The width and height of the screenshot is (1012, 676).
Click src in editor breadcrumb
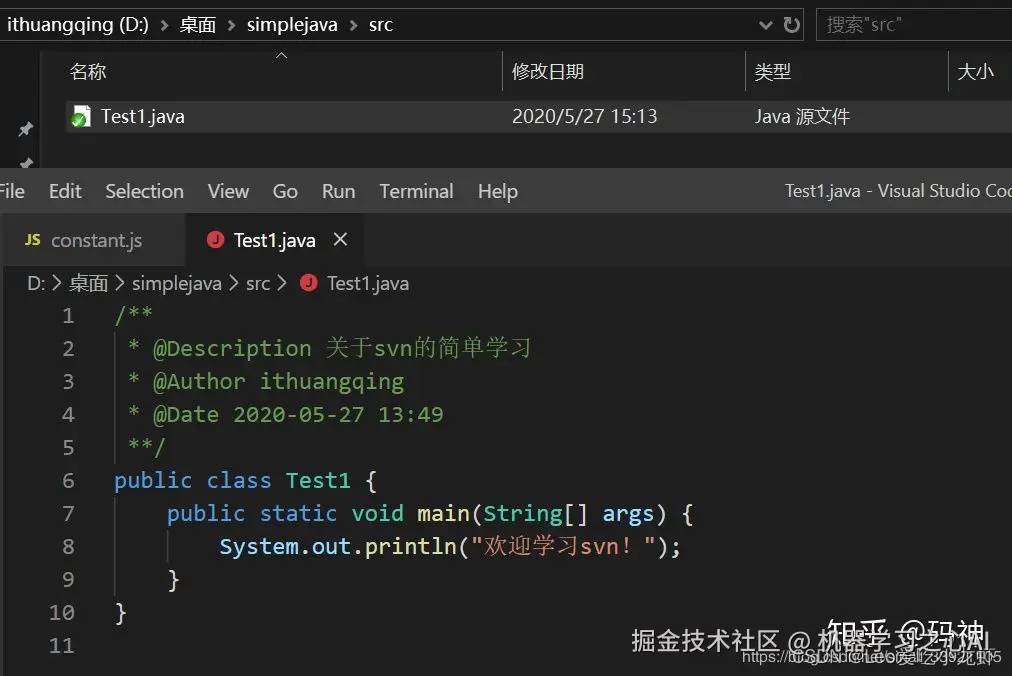click(x=258, y=283)
